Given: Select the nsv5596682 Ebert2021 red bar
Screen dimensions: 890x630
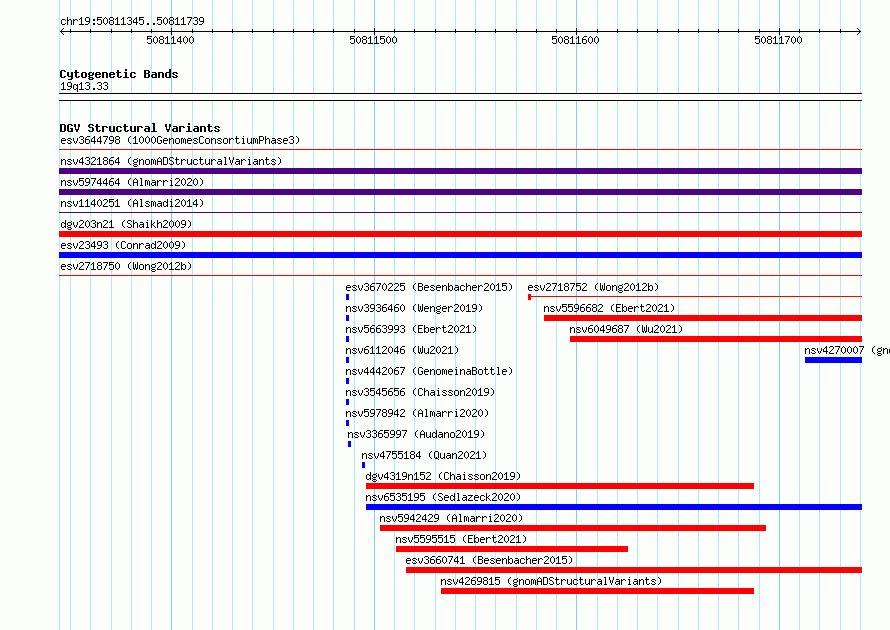Looking at the screenshot, I should [703, 318].
